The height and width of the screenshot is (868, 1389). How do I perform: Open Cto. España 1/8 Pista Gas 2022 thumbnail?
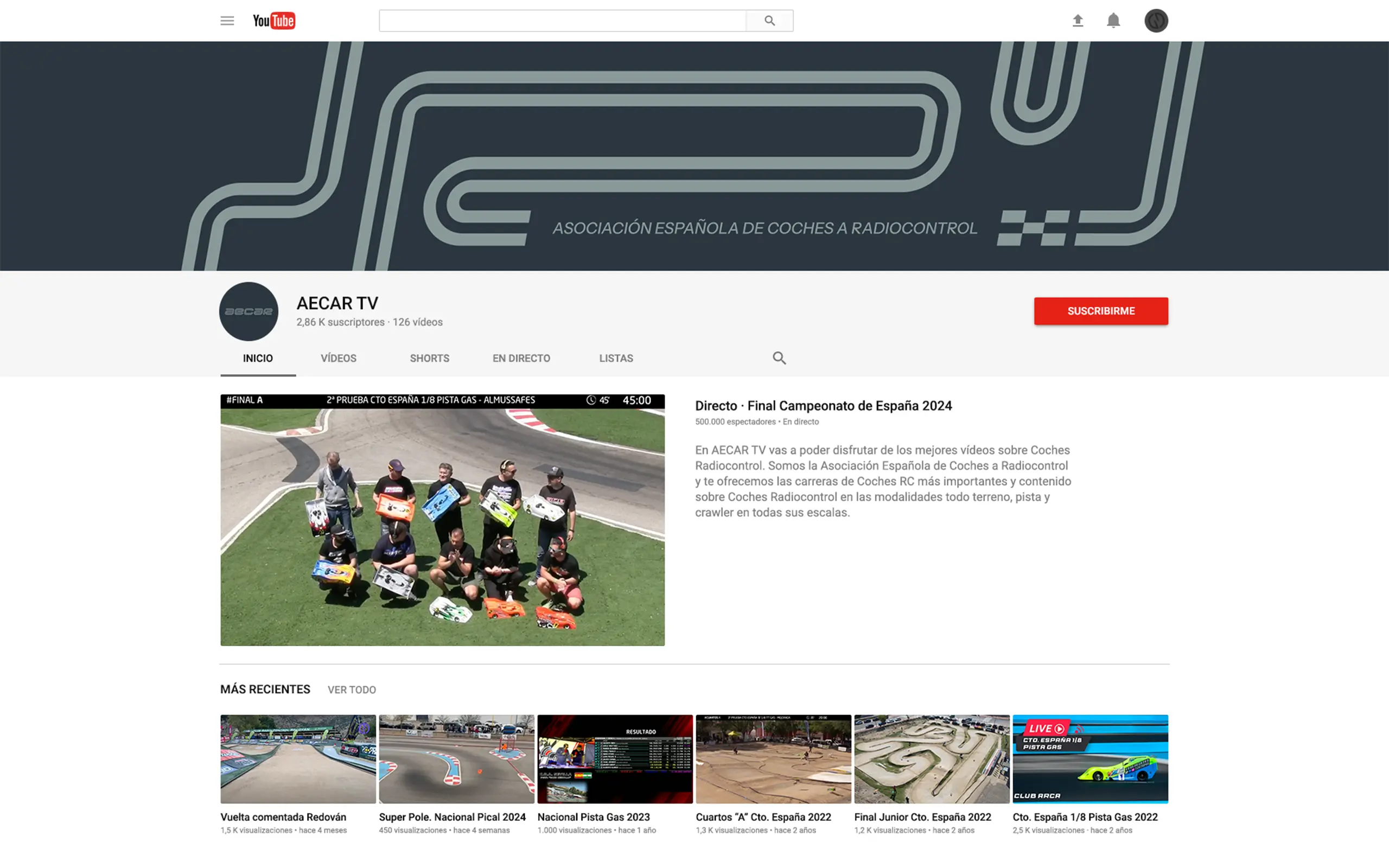point(1089,758)
